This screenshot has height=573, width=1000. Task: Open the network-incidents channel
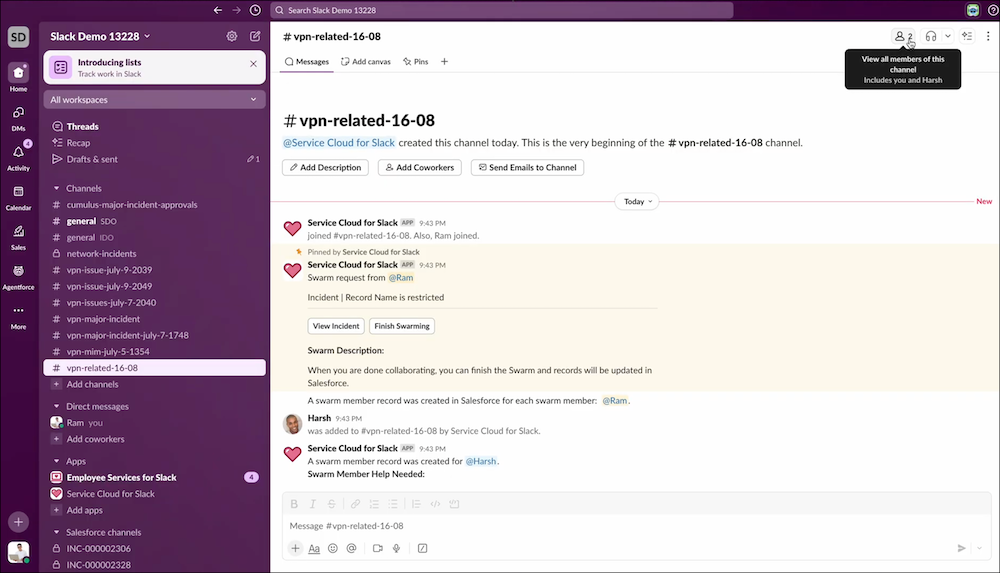[x=154, y=253]
